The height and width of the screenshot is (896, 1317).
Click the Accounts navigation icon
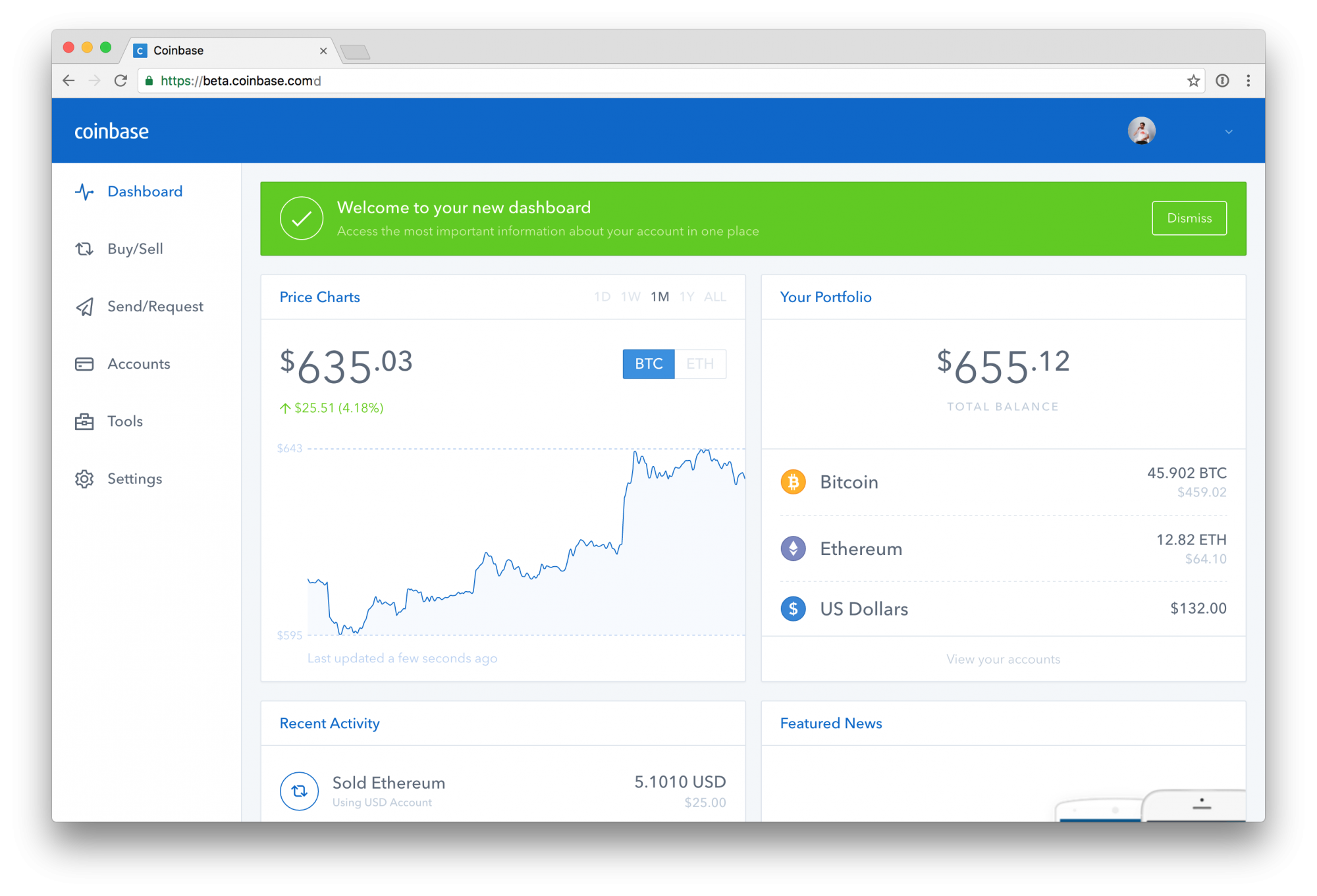(x=87, y=362)
